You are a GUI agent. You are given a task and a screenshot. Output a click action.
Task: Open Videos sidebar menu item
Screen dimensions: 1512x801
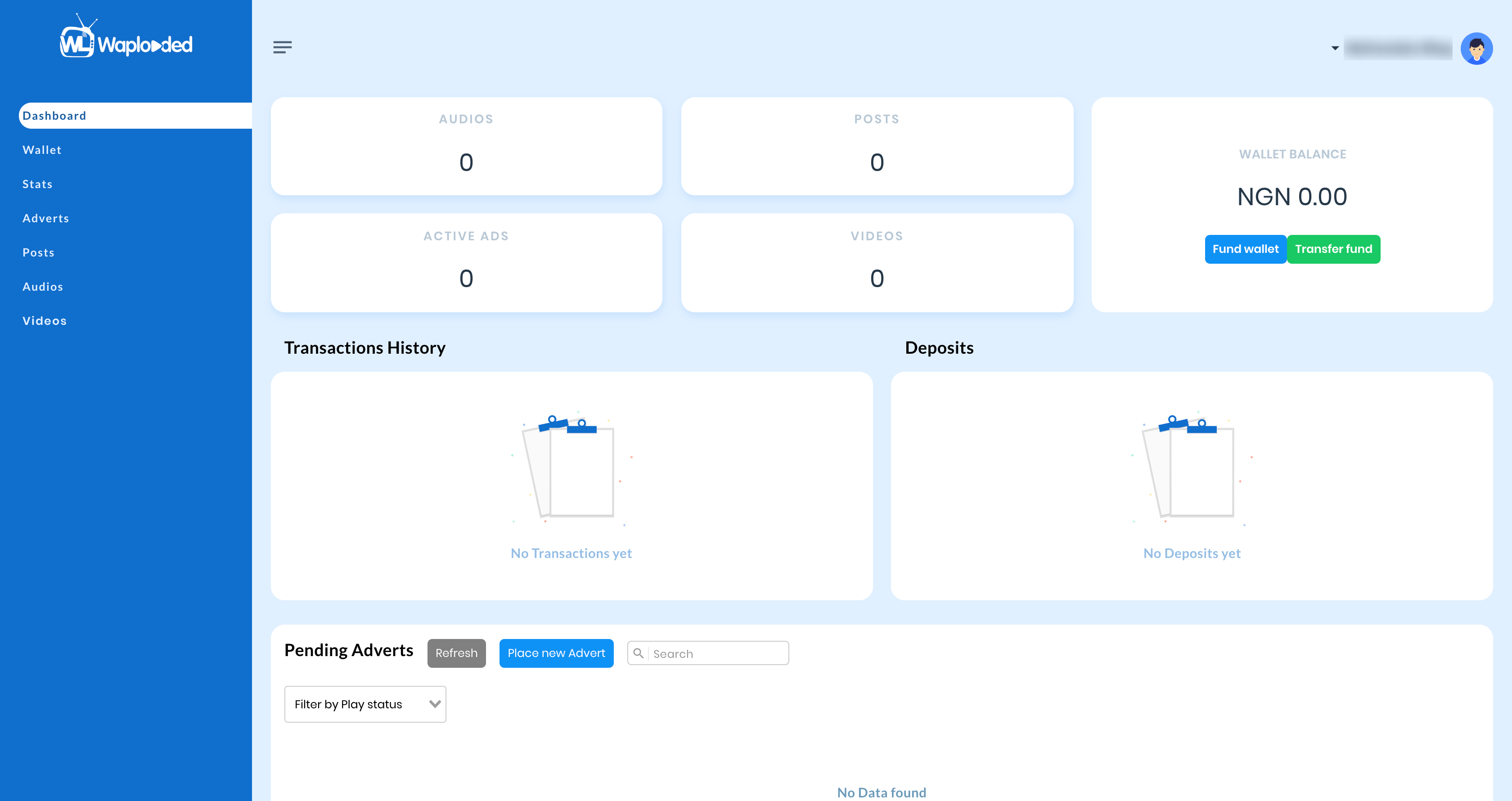[x=45, y=321]
